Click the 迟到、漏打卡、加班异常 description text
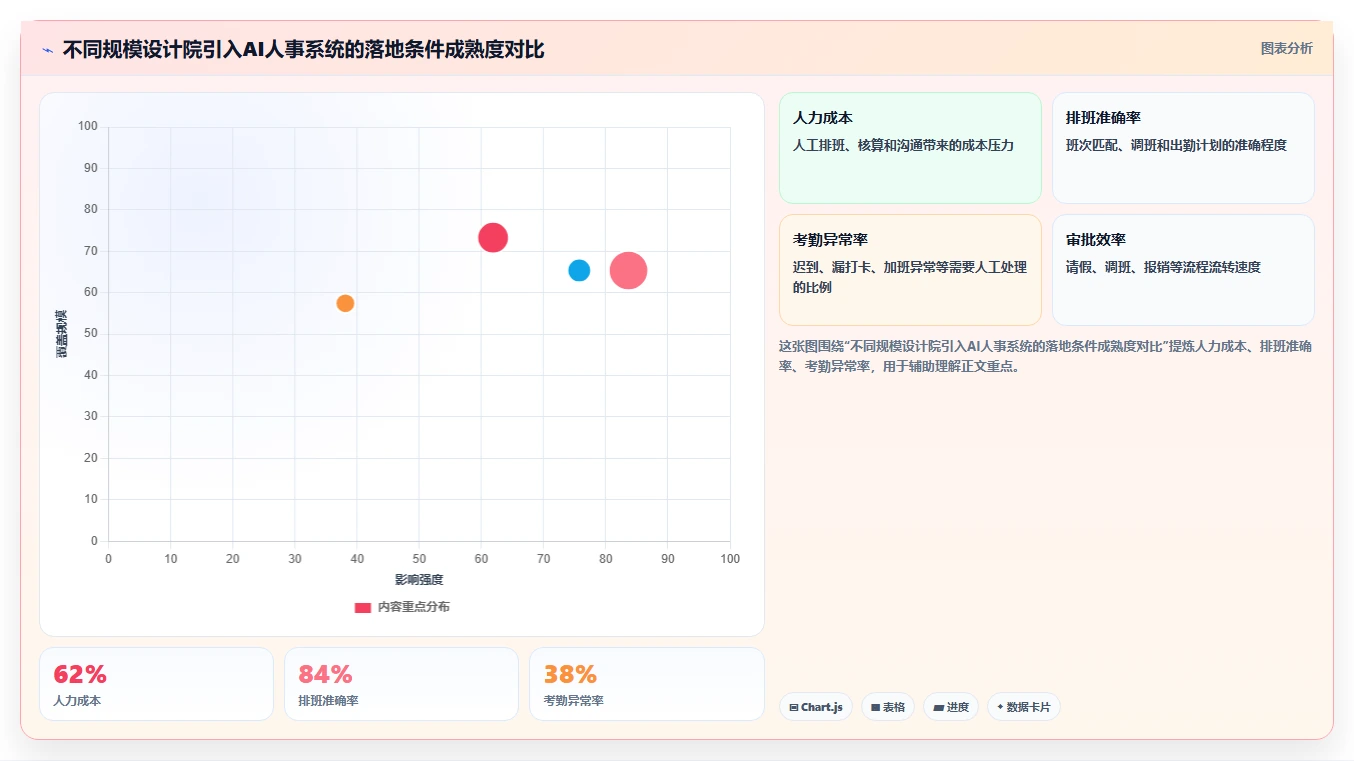Image resolution: width=1354 pixels, height=761 pixels. 910,277
